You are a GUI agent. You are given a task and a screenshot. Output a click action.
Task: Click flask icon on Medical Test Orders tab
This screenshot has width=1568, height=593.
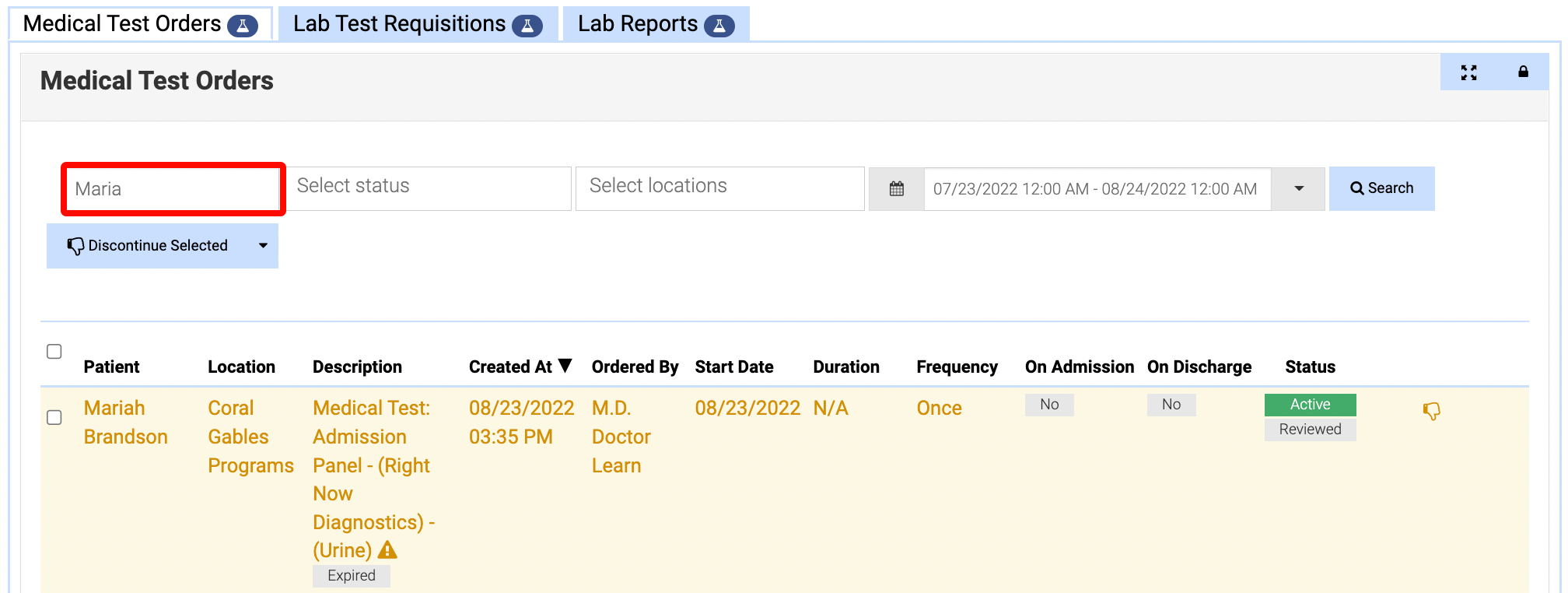tap(243, 26)
